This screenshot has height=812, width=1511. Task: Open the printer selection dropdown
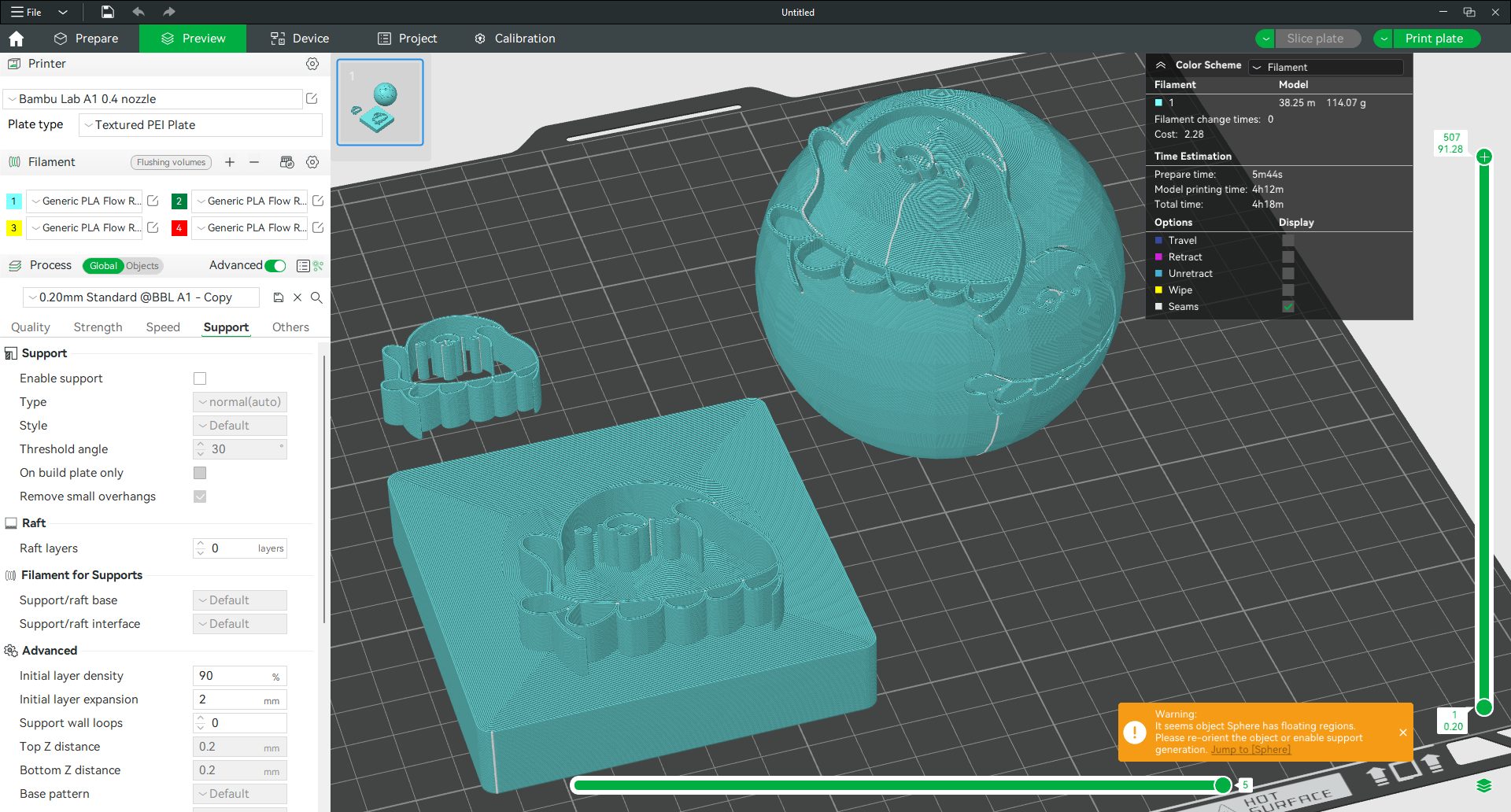pos(153,99)
